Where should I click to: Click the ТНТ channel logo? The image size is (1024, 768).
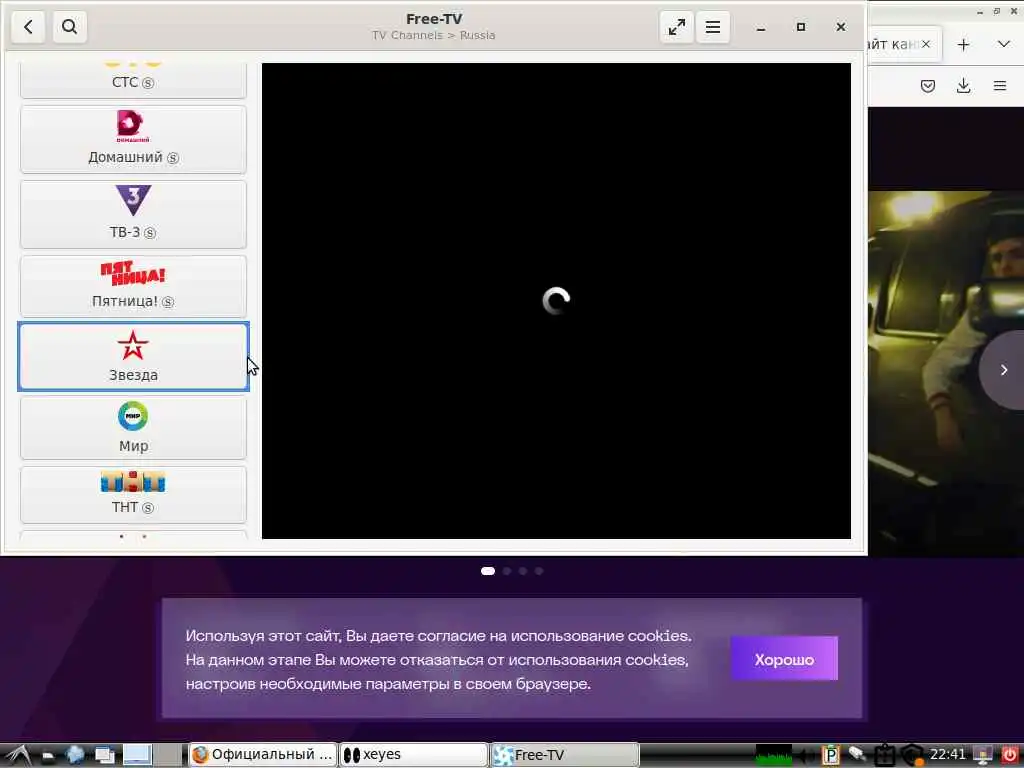pos(133,482)
